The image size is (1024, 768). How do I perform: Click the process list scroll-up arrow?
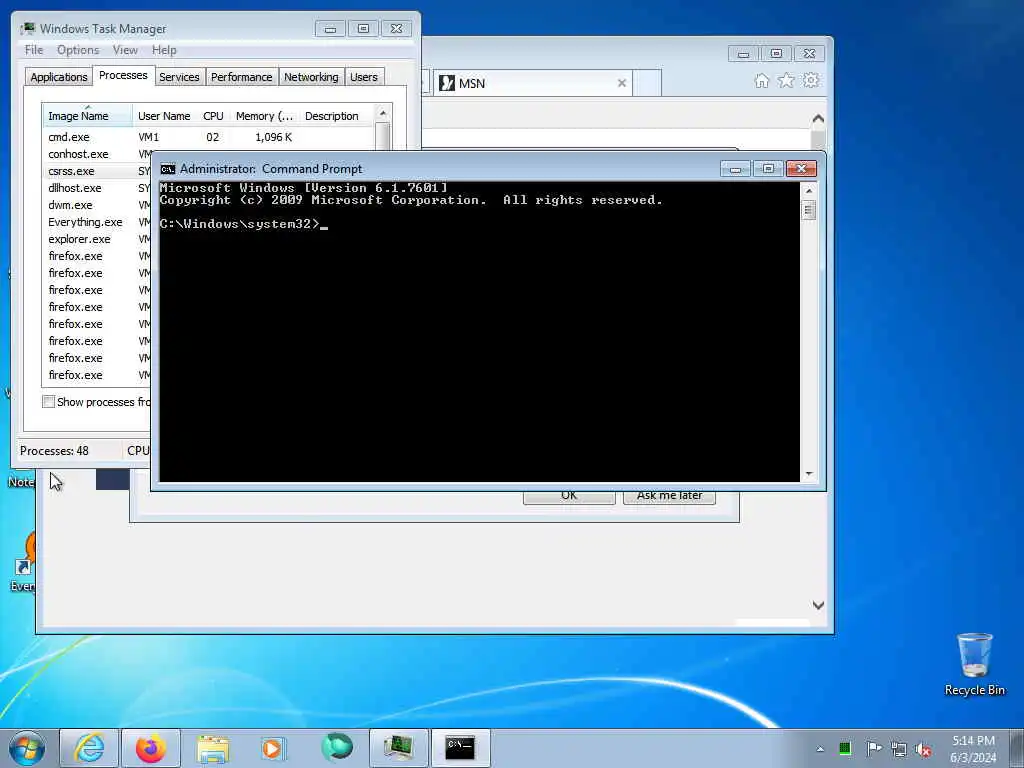click(x=383, y=113)
